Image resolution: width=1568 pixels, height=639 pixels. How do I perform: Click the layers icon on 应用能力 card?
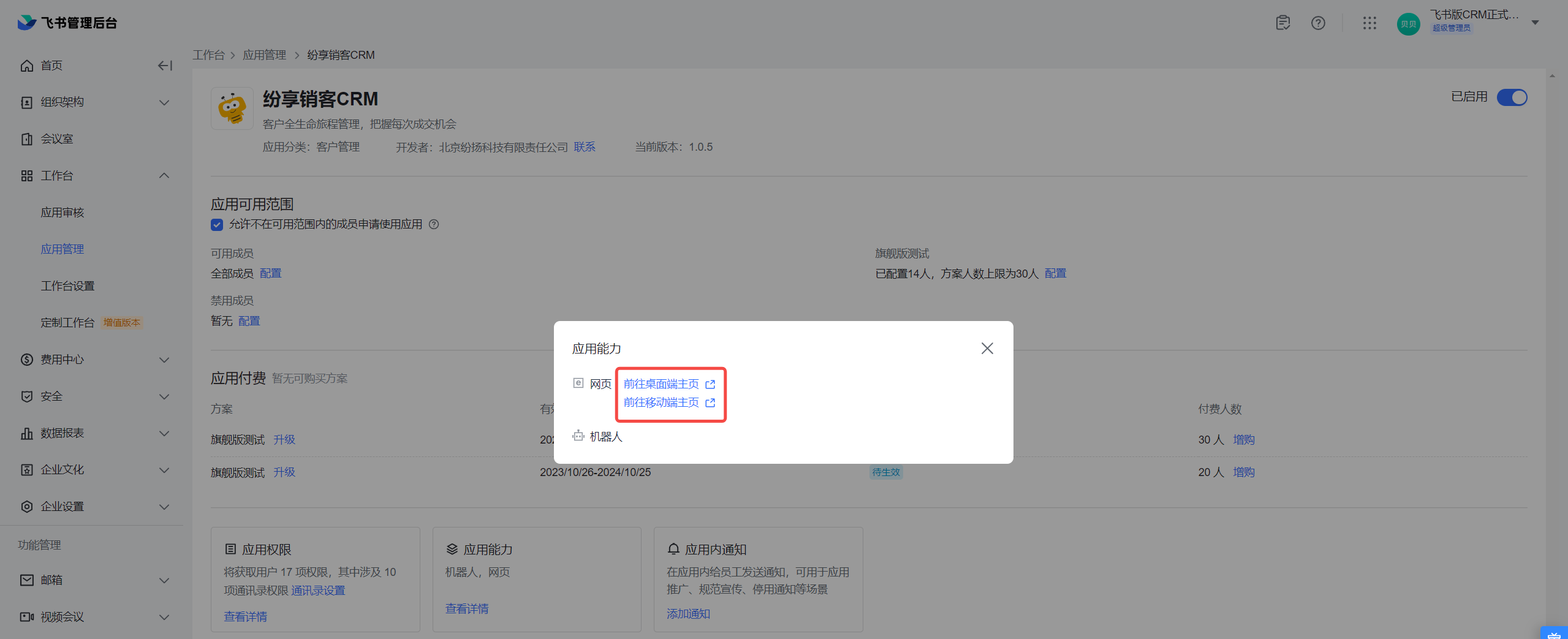click(452, 549)
